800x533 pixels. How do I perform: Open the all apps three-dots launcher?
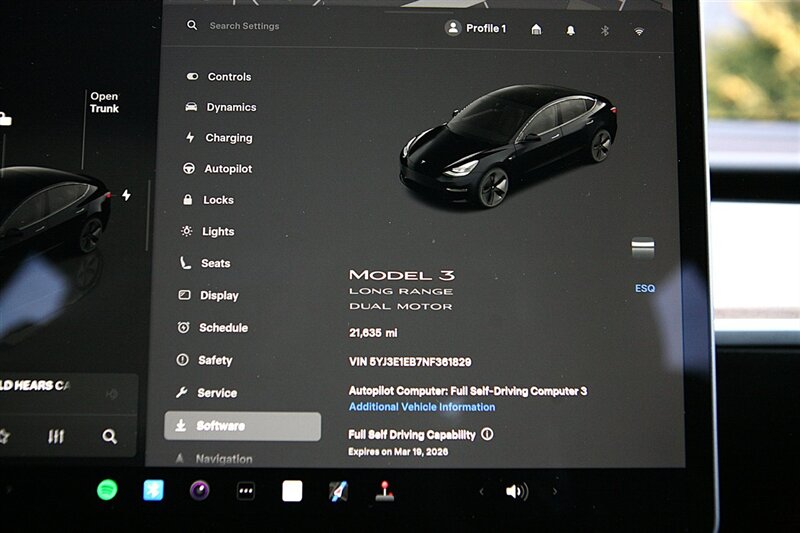246,491
